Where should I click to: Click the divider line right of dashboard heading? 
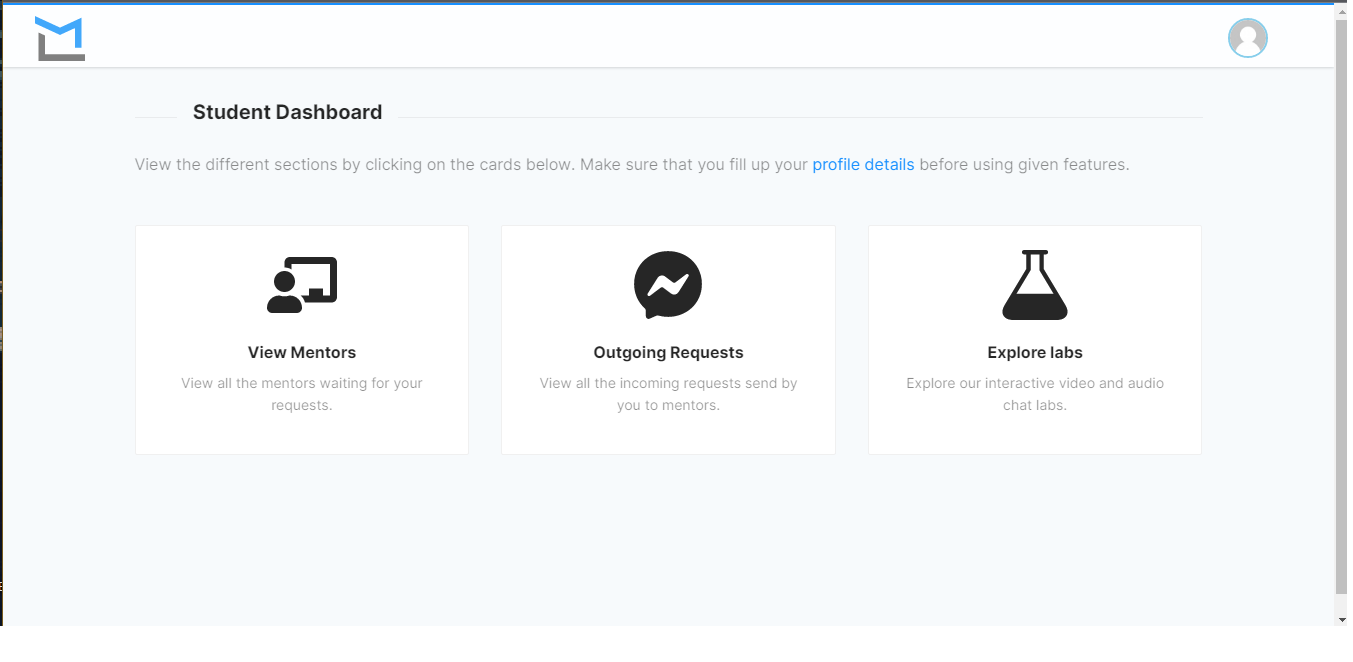(800, 117)
